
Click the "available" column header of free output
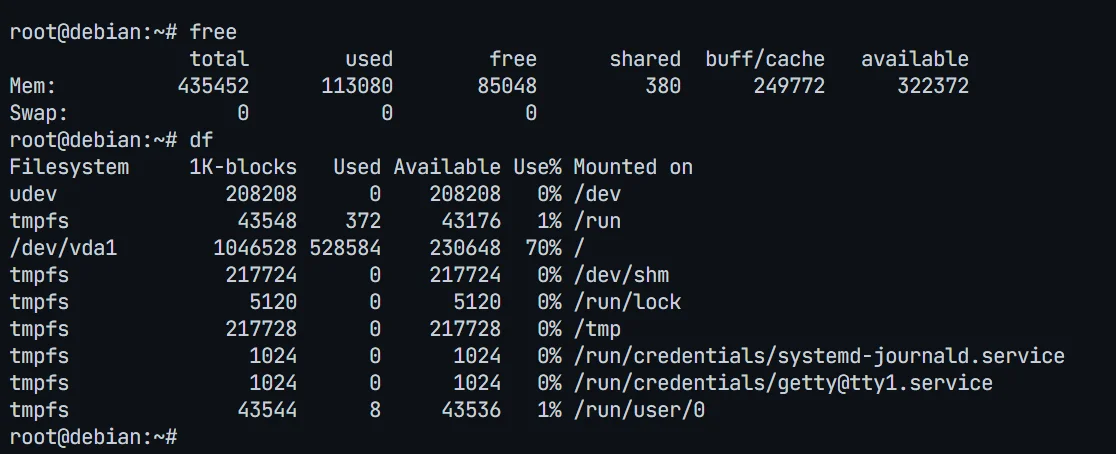point(915,59)
